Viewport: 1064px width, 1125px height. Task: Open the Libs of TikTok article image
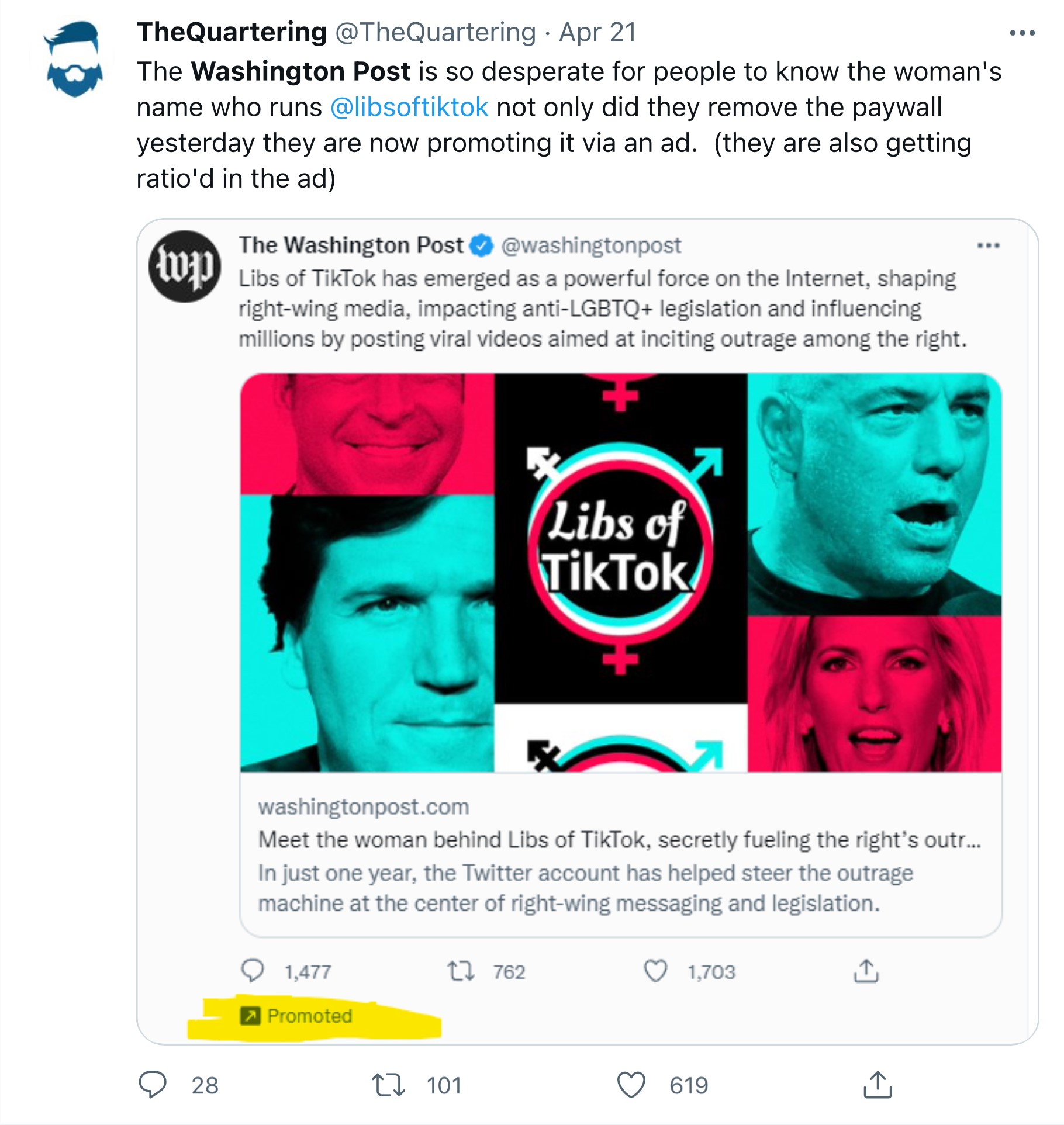click(x=620, y=573)
